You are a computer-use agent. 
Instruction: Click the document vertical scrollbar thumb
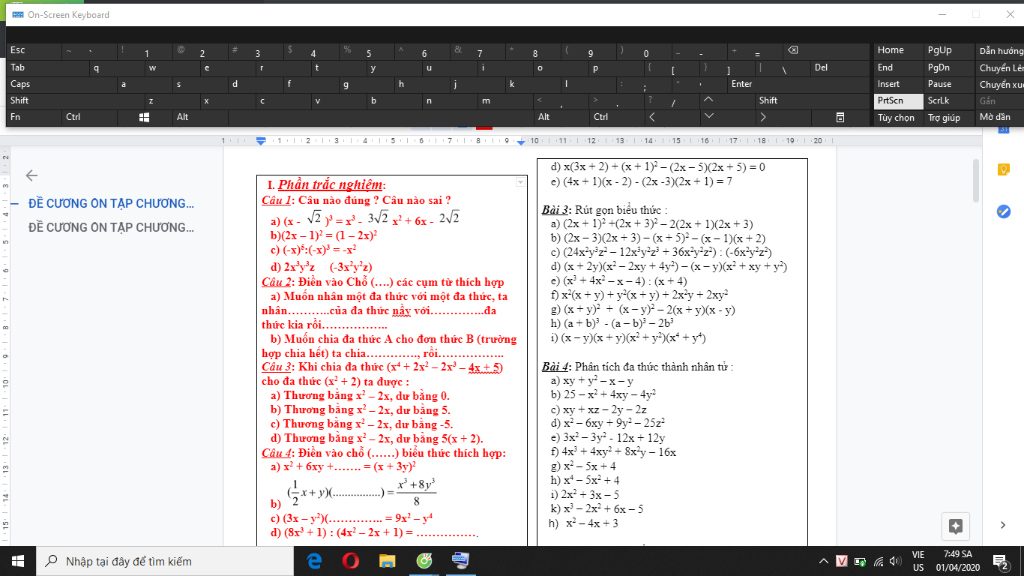pyautogui.click(x=976, y=181)
